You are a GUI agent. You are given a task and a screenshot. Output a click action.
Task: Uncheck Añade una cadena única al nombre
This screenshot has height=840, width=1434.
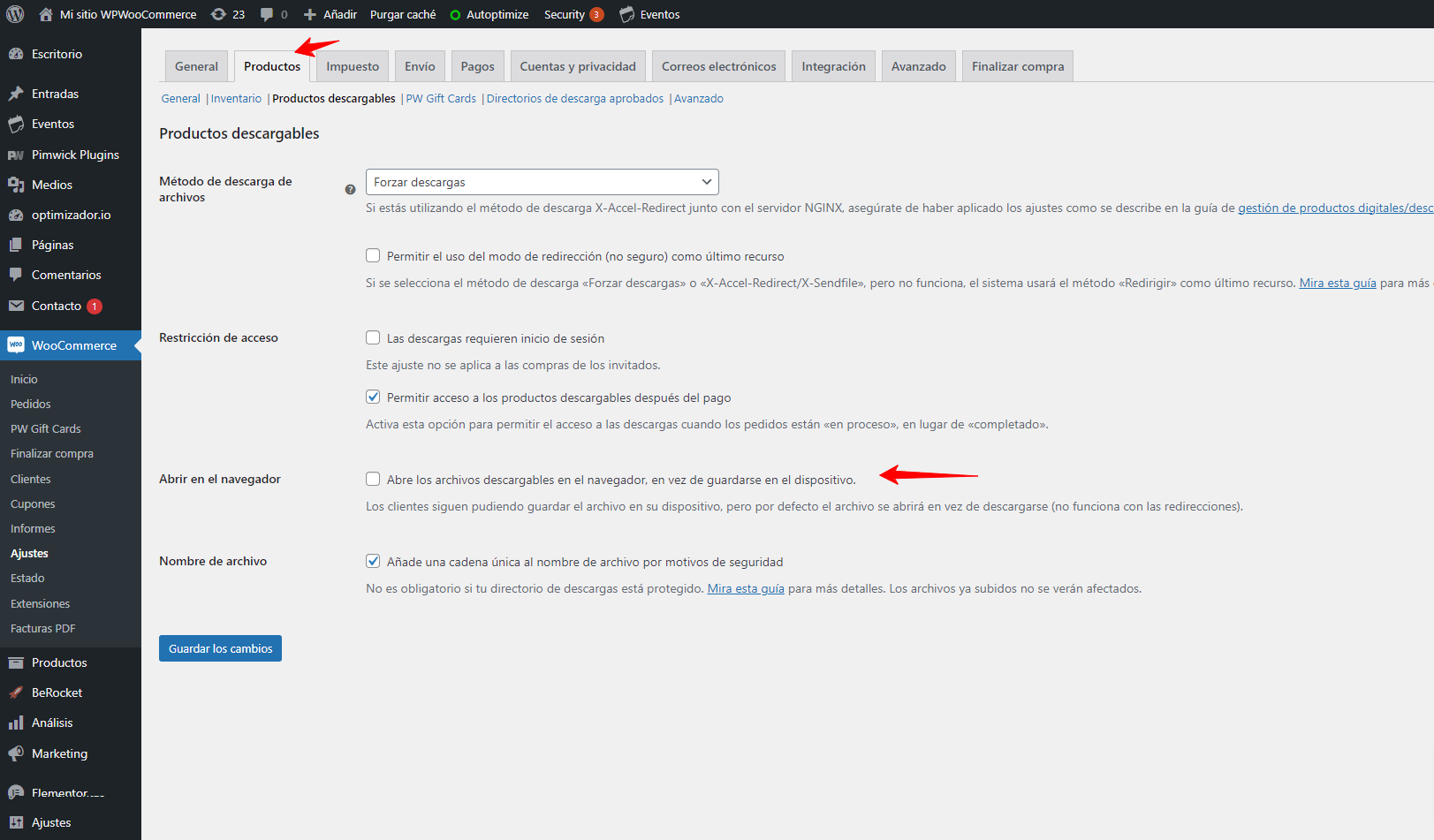373,561
